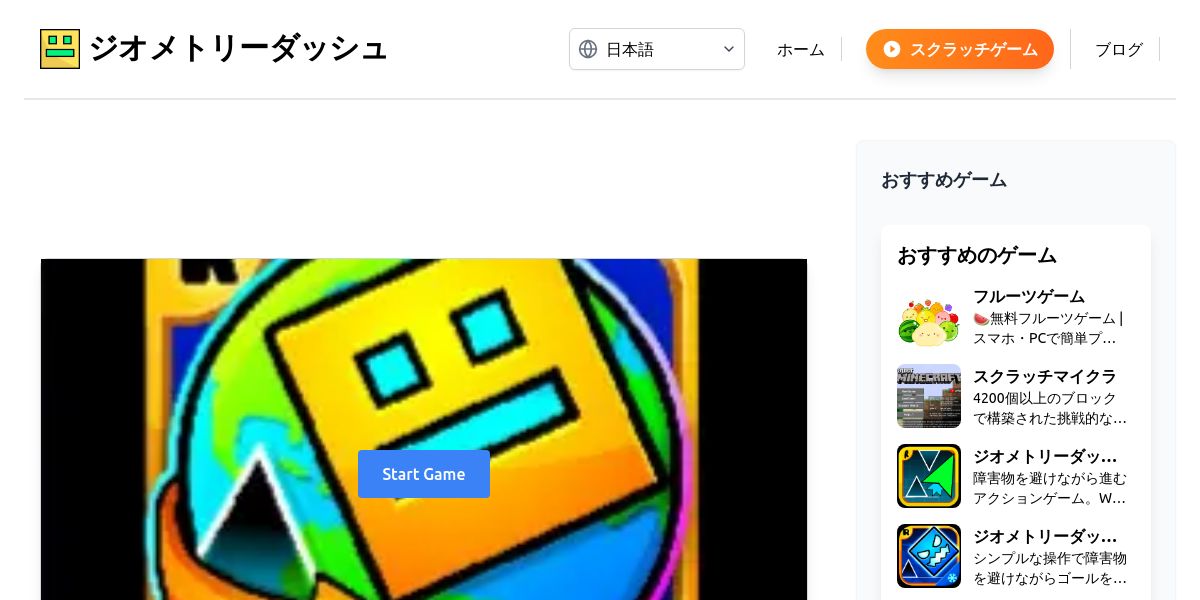
Task: Open the ホーム menu item
Action: point(801,49)
